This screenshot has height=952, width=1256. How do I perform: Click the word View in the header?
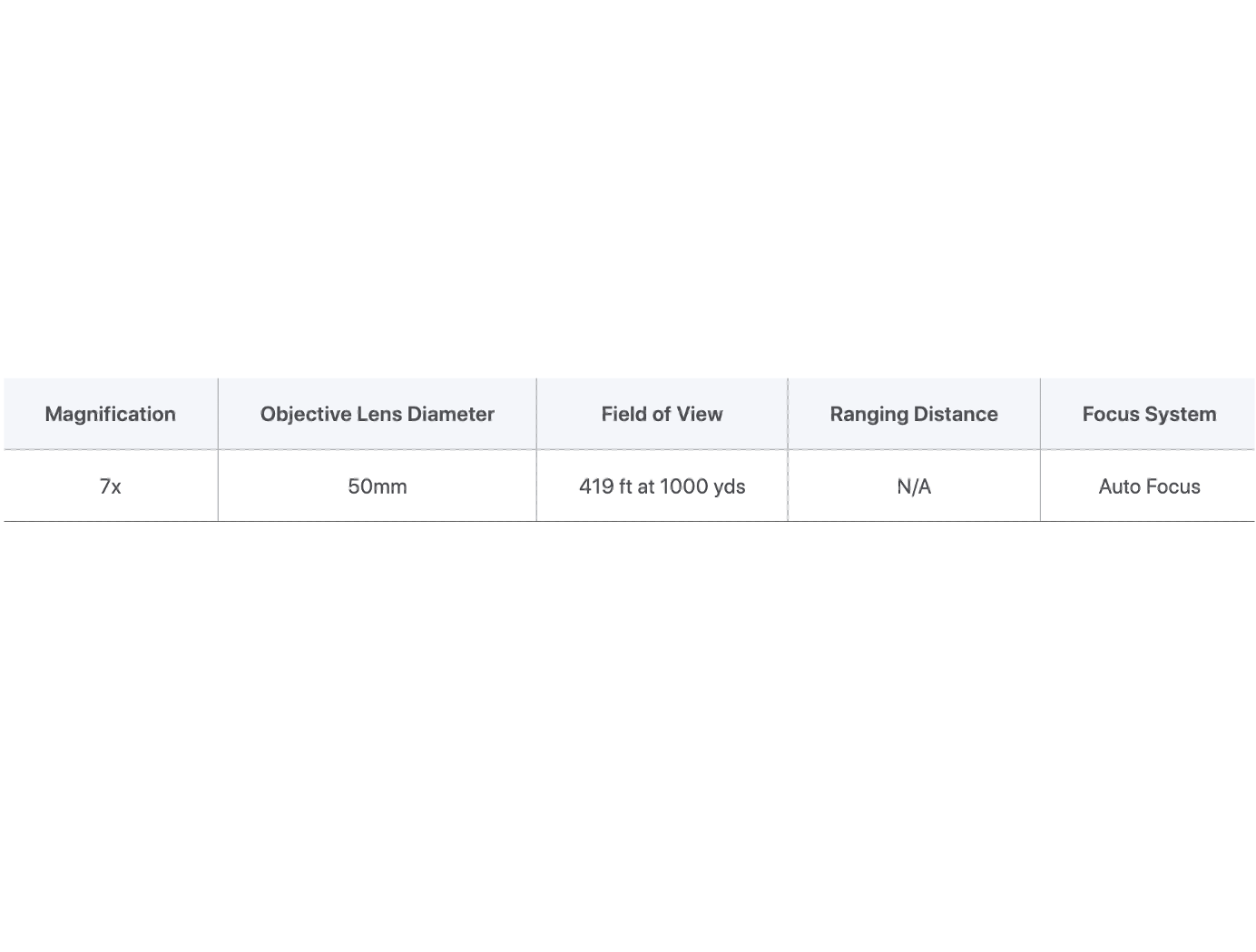click(x=700, y=414)
